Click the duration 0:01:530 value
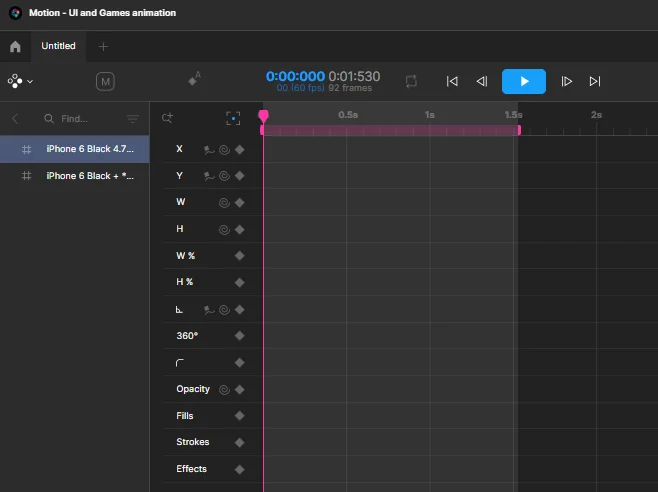 355,76
